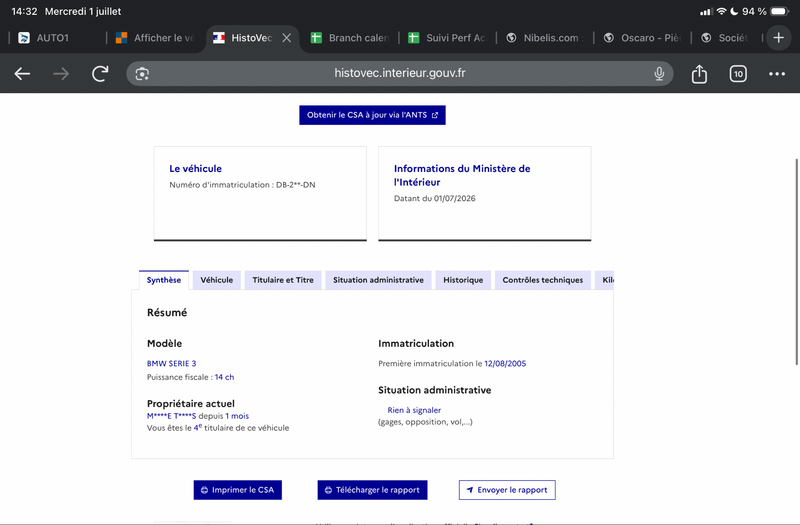The image size is (800, 525).
Task: Go back with the browser back arrow
Action: click(x=22, y=74)
